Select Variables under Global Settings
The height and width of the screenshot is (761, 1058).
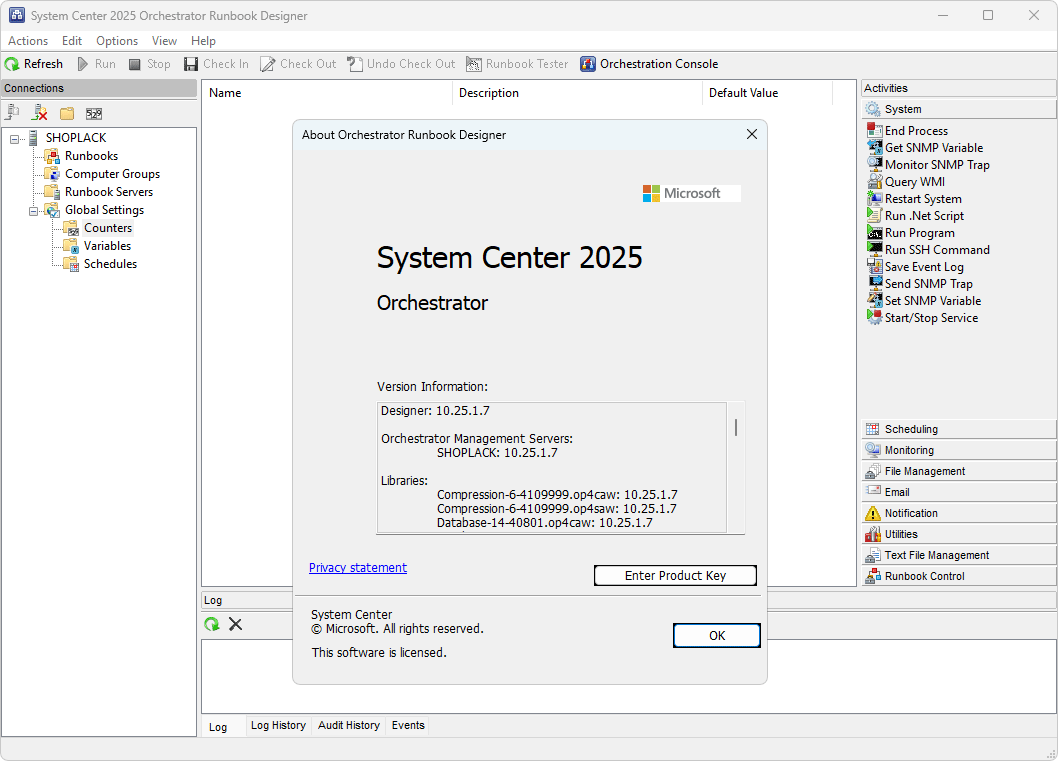click(107, 246)
